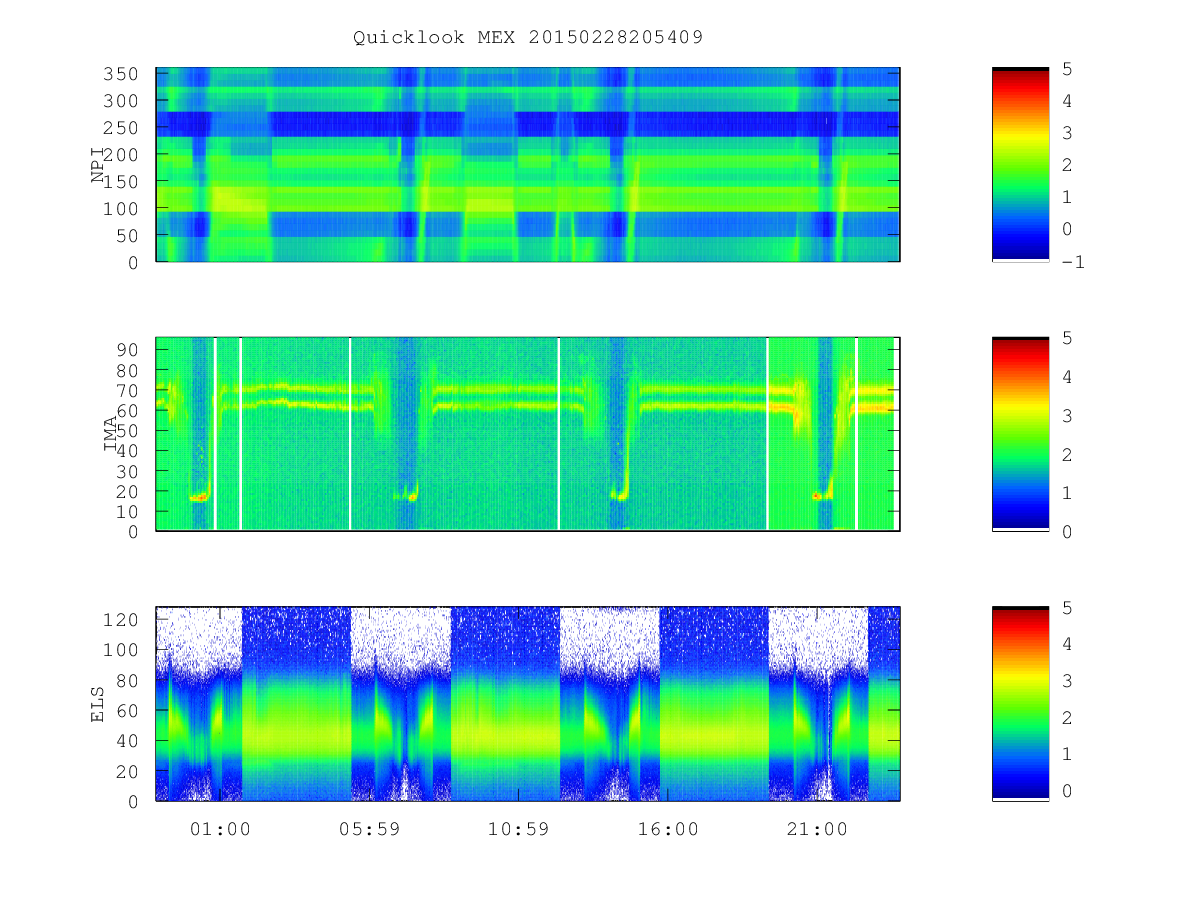Click the 05:59 time axis label

click(x=369, y=829)
